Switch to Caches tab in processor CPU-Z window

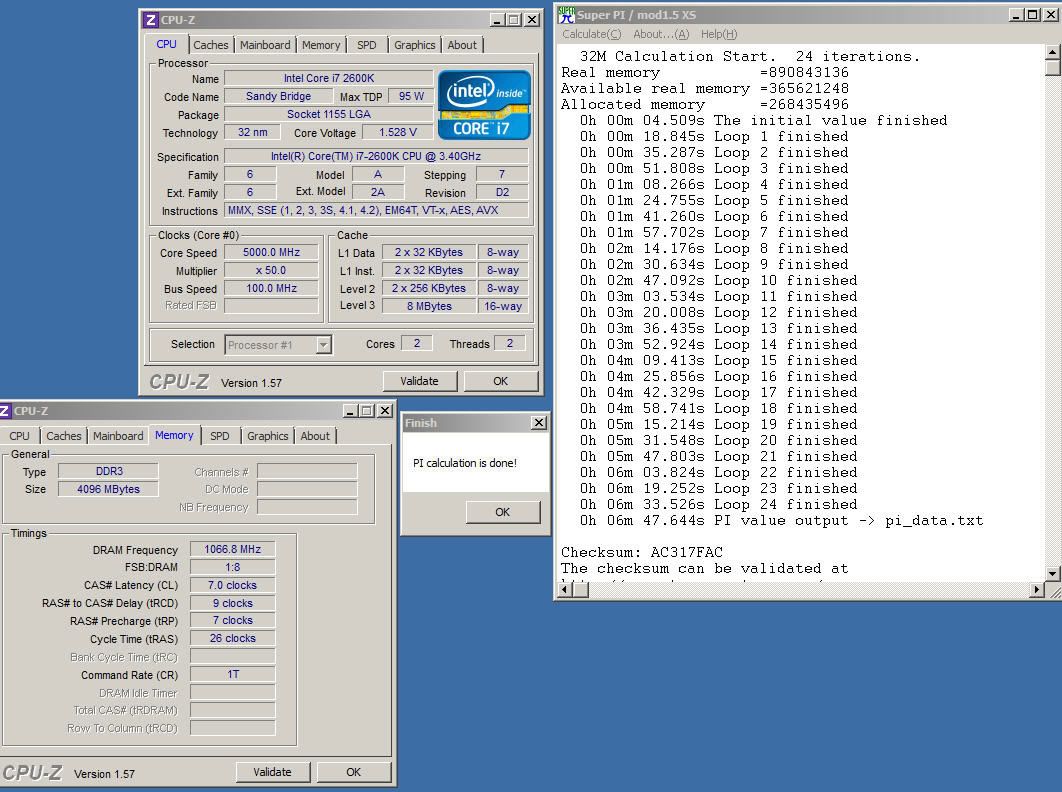click(210, 45)
